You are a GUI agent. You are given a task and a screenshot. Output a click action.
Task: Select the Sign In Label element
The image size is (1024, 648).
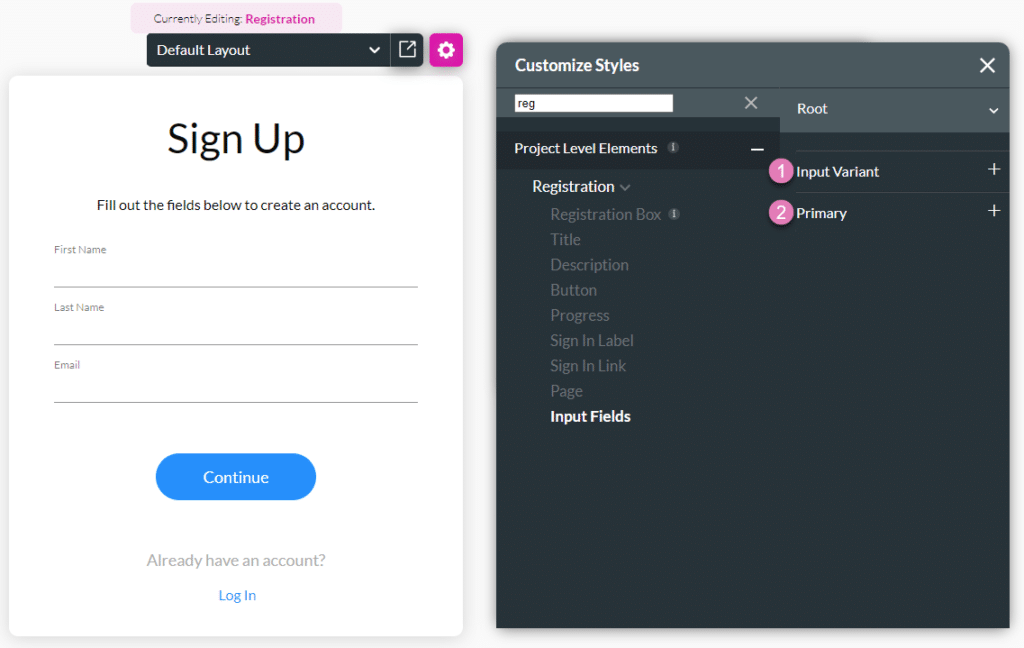[592, 341]
